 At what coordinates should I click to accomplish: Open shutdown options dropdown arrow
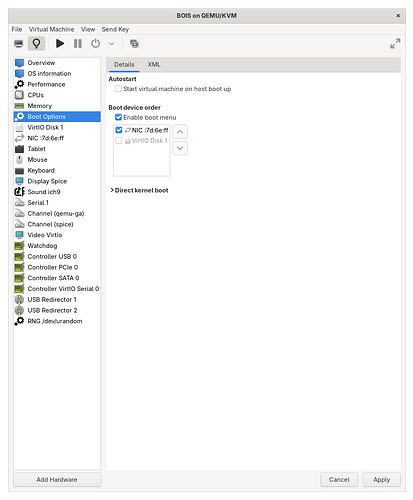point(112,44)
